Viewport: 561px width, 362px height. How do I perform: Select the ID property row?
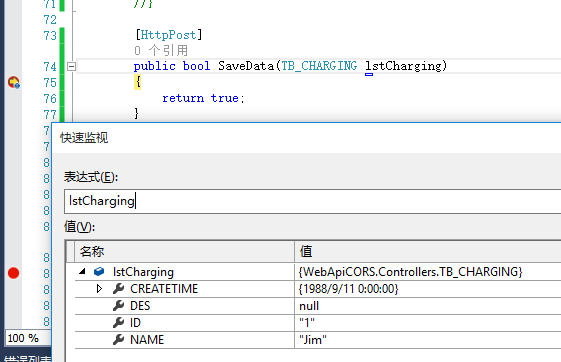(x=318, y=323)
